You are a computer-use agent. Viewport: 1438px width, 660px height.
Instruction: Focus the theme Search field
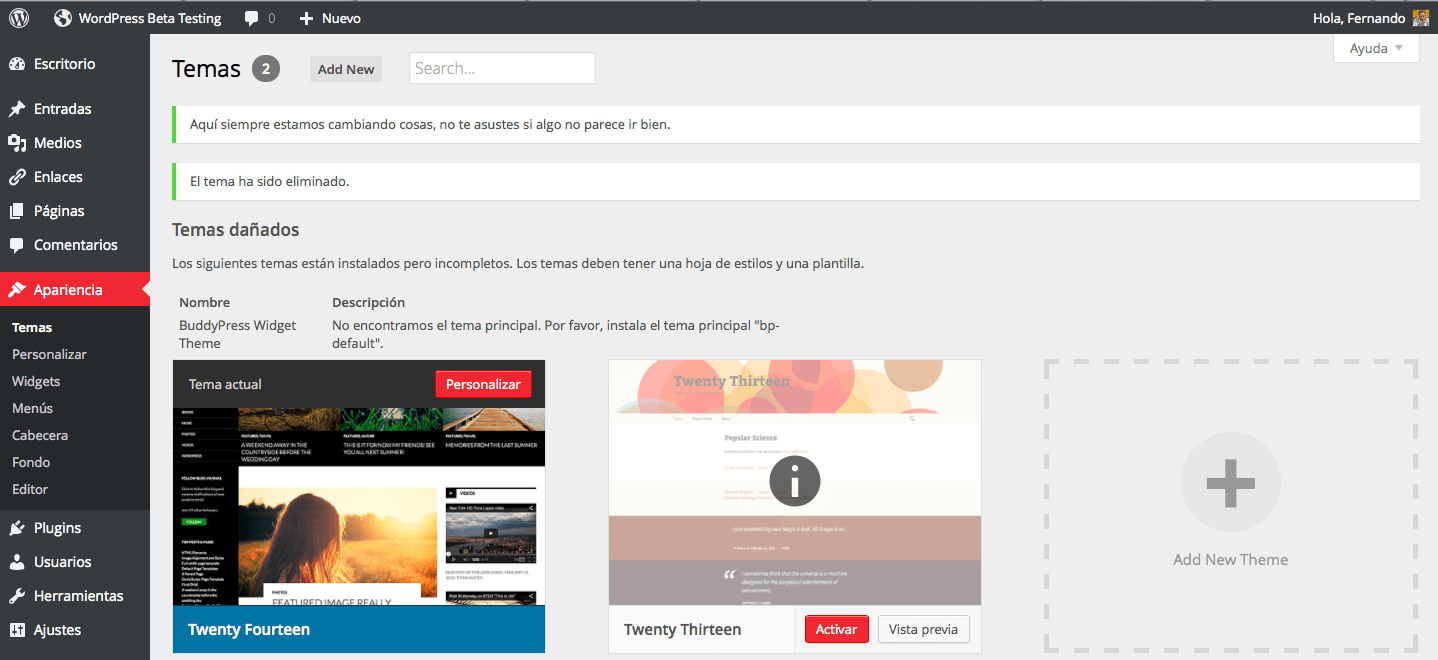coord(502,68)
